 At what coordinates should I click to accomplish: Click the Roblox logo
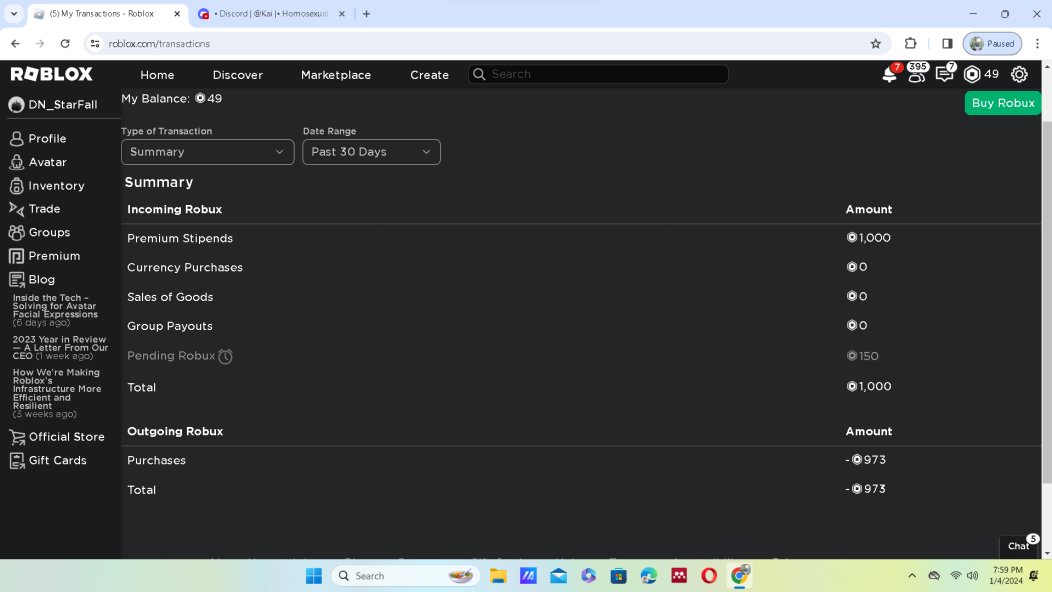pos(52,74)
